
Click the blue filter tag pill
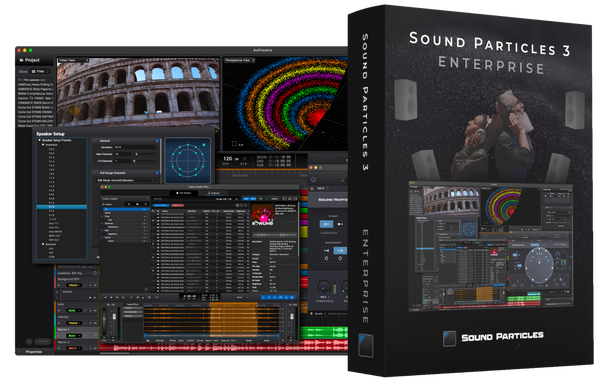161,205
